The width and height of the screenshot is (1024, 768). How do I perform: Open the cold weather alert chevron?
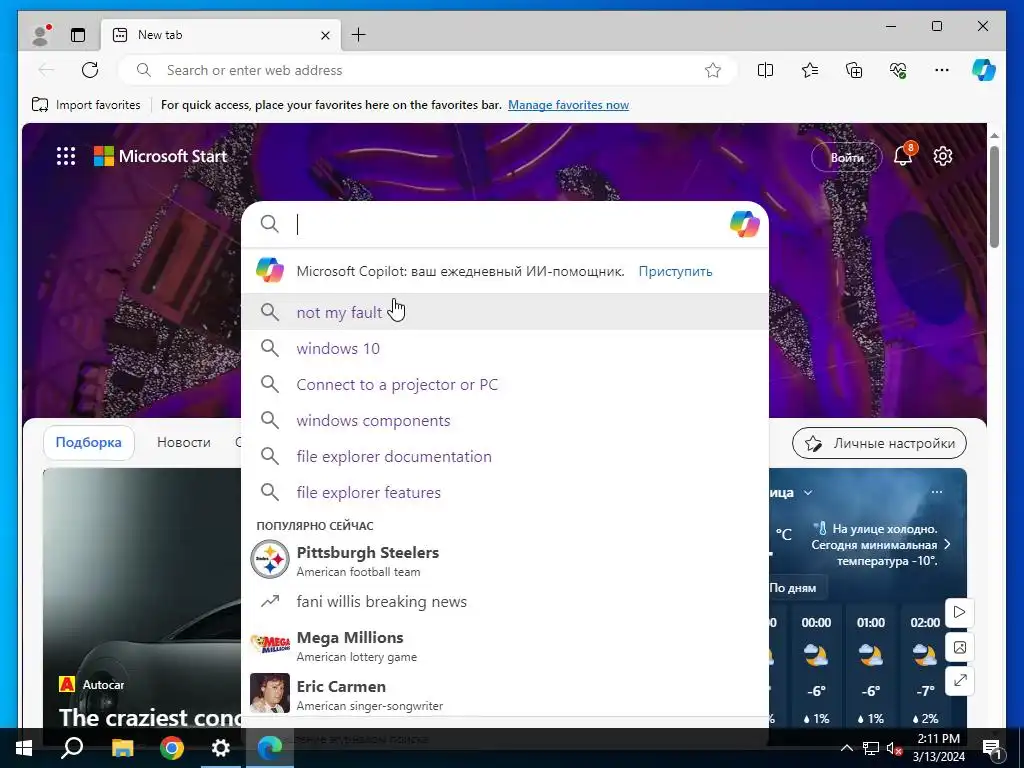[948, 544]
